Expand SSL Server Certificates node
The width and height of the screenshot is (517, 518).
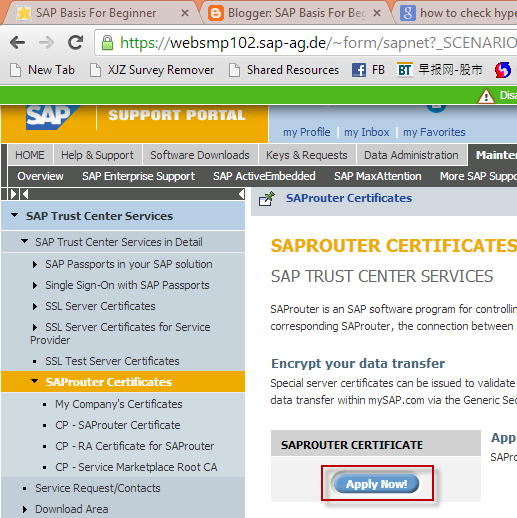pos(35,306)
